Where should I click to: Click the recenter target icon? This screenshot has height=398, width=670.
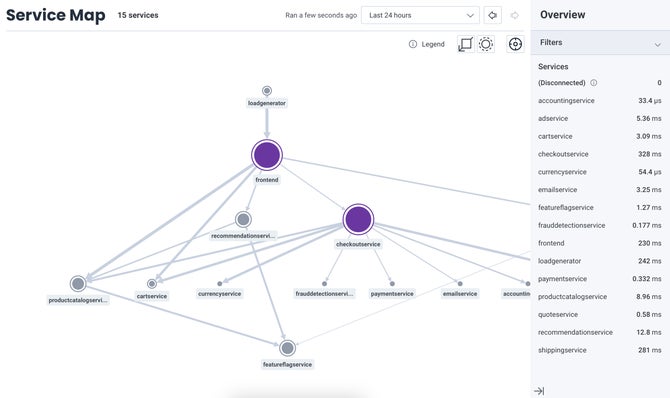[515, 44]
